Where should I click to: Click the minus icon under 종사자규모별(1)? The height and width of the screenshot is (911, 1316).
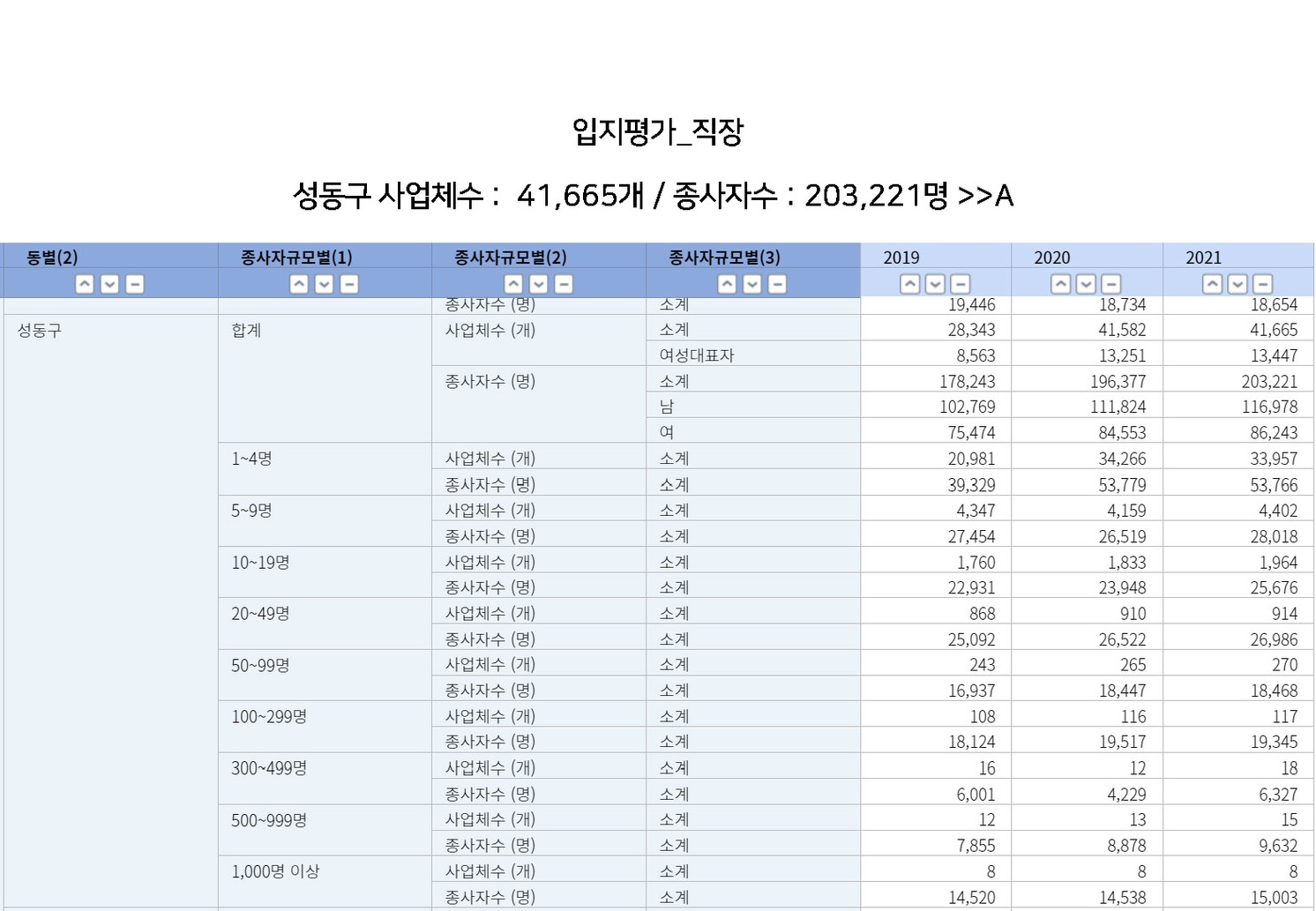pyautogui.click(x=349, y=284)
